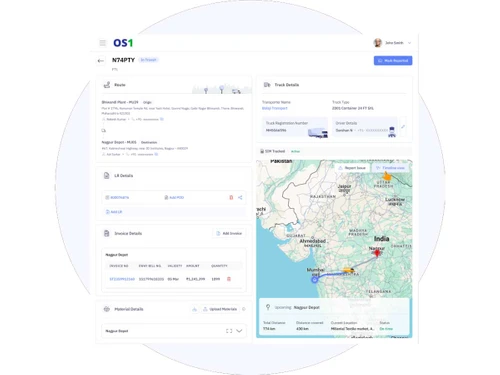Screen dimensions: 500x375
Task: Click the Truck Registration Number card
Action: tap(295, 127)
